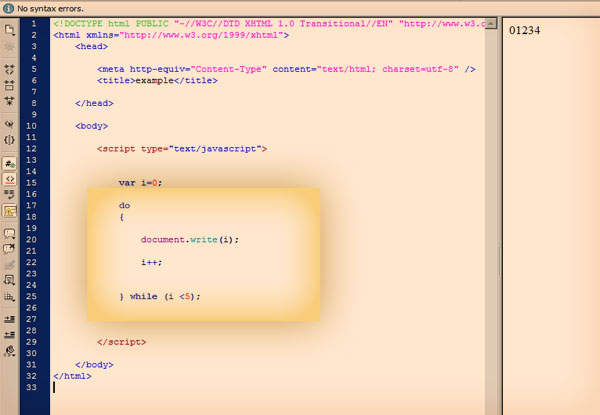This screenshot has height=415, width=600.
Task: Click the '01234' output in preview pane
Action: [524, 30]
